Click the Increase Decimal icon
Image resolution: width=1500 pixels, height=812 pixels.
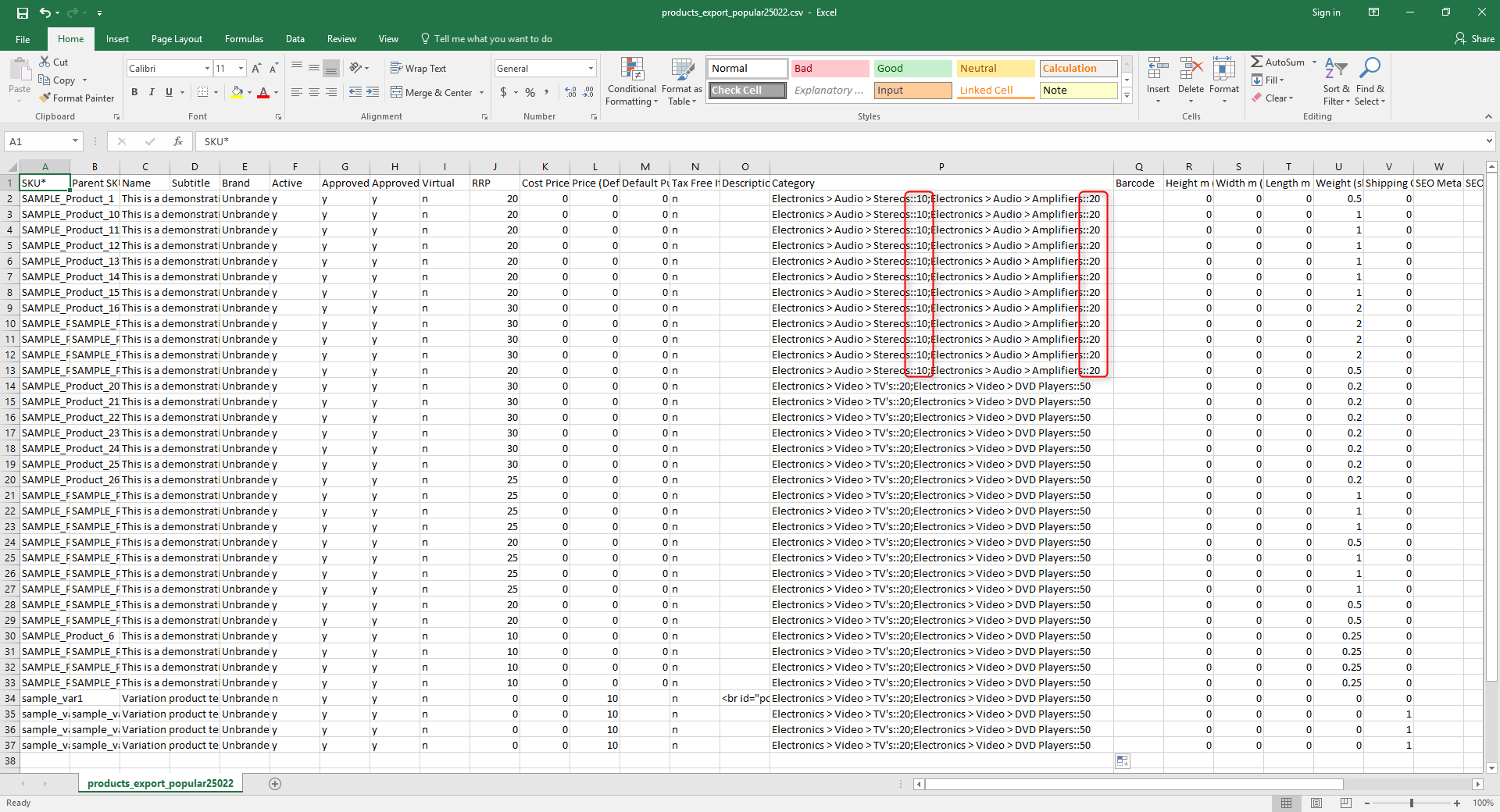571,92
